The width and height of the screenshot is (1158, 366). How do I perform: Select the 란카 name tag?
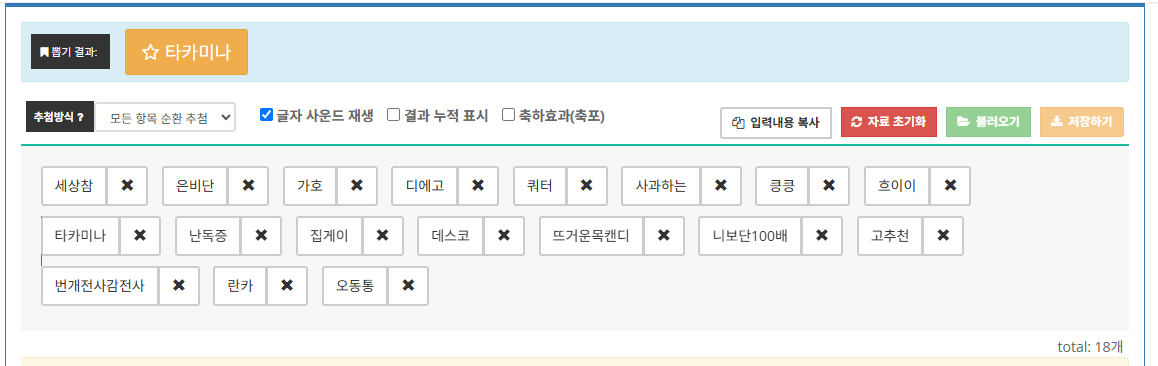240,286
